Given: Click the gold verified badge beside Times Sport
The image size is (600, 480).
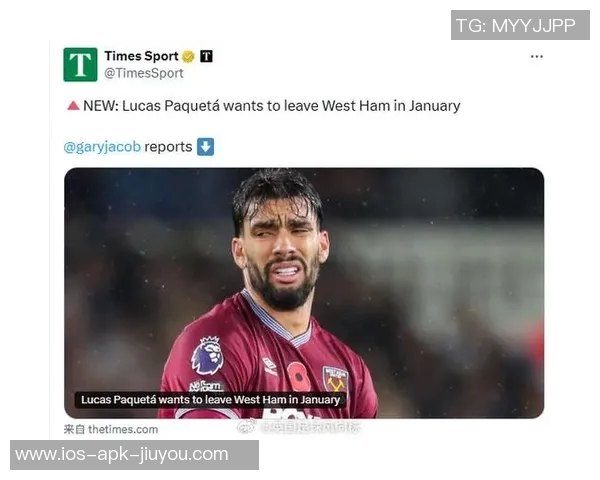Looking at the screenshot, I should 188,57.
